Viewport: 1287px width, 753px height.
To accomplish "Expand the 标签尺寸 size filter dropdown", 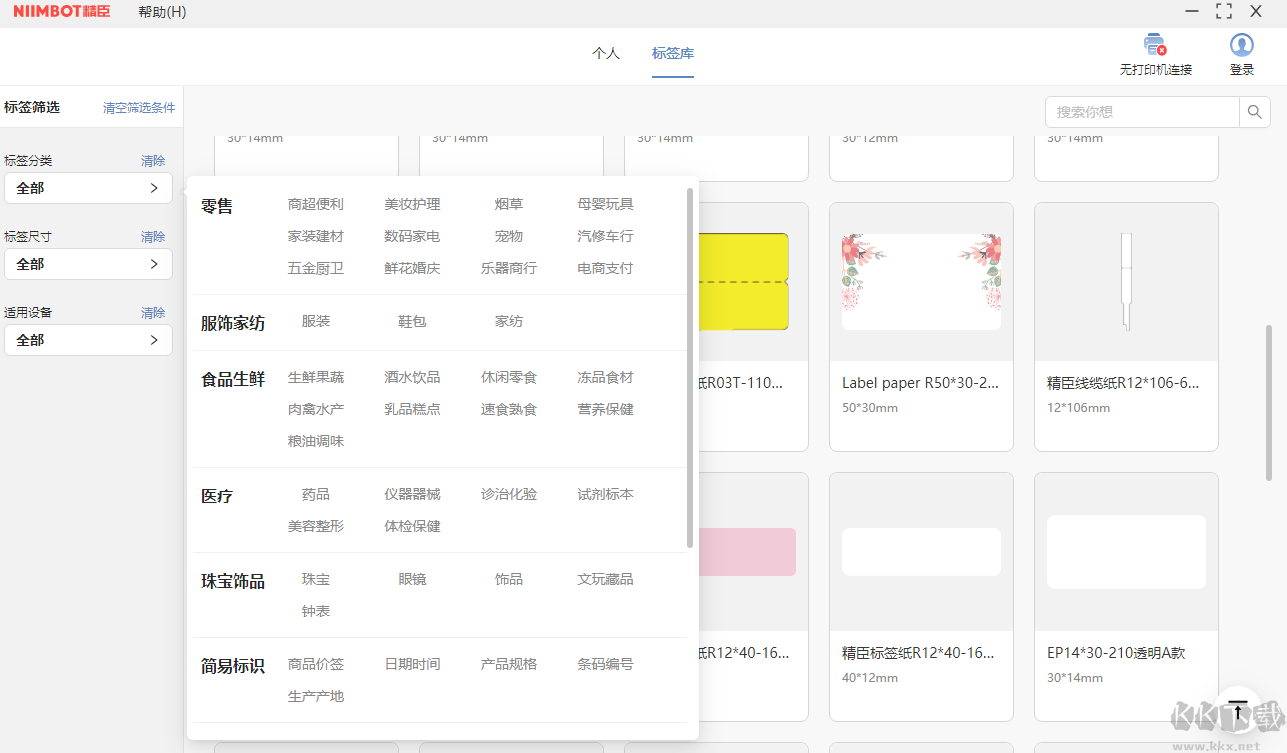I will [x=88, y=264].
